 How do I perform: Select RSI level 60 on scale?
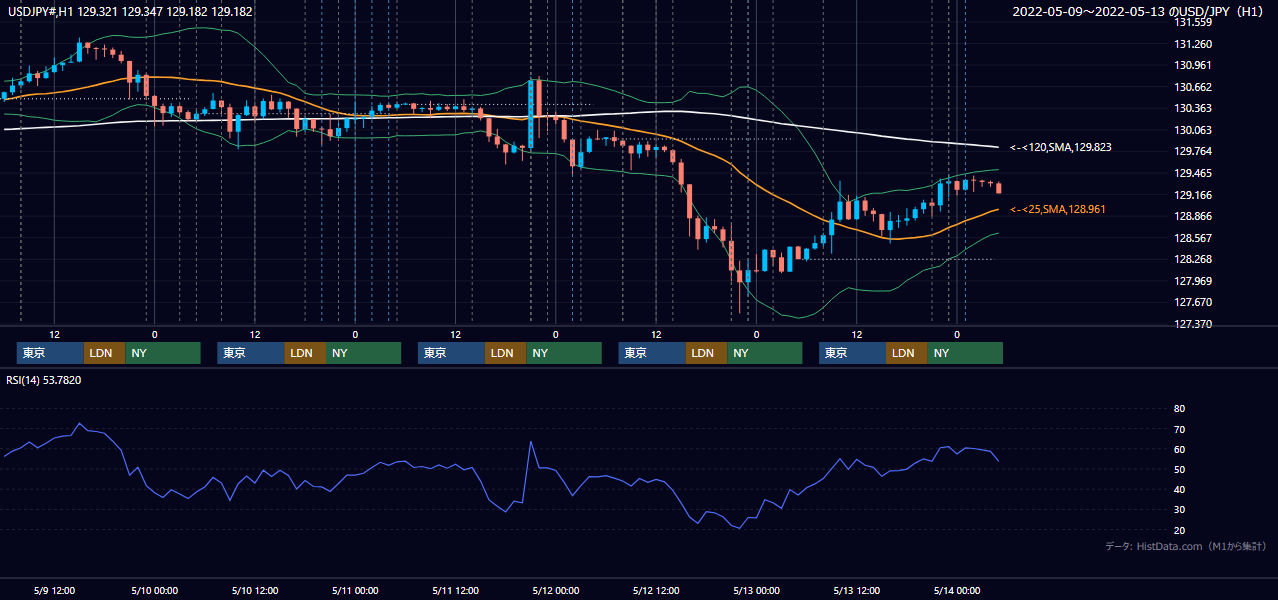coord(1179,449)
